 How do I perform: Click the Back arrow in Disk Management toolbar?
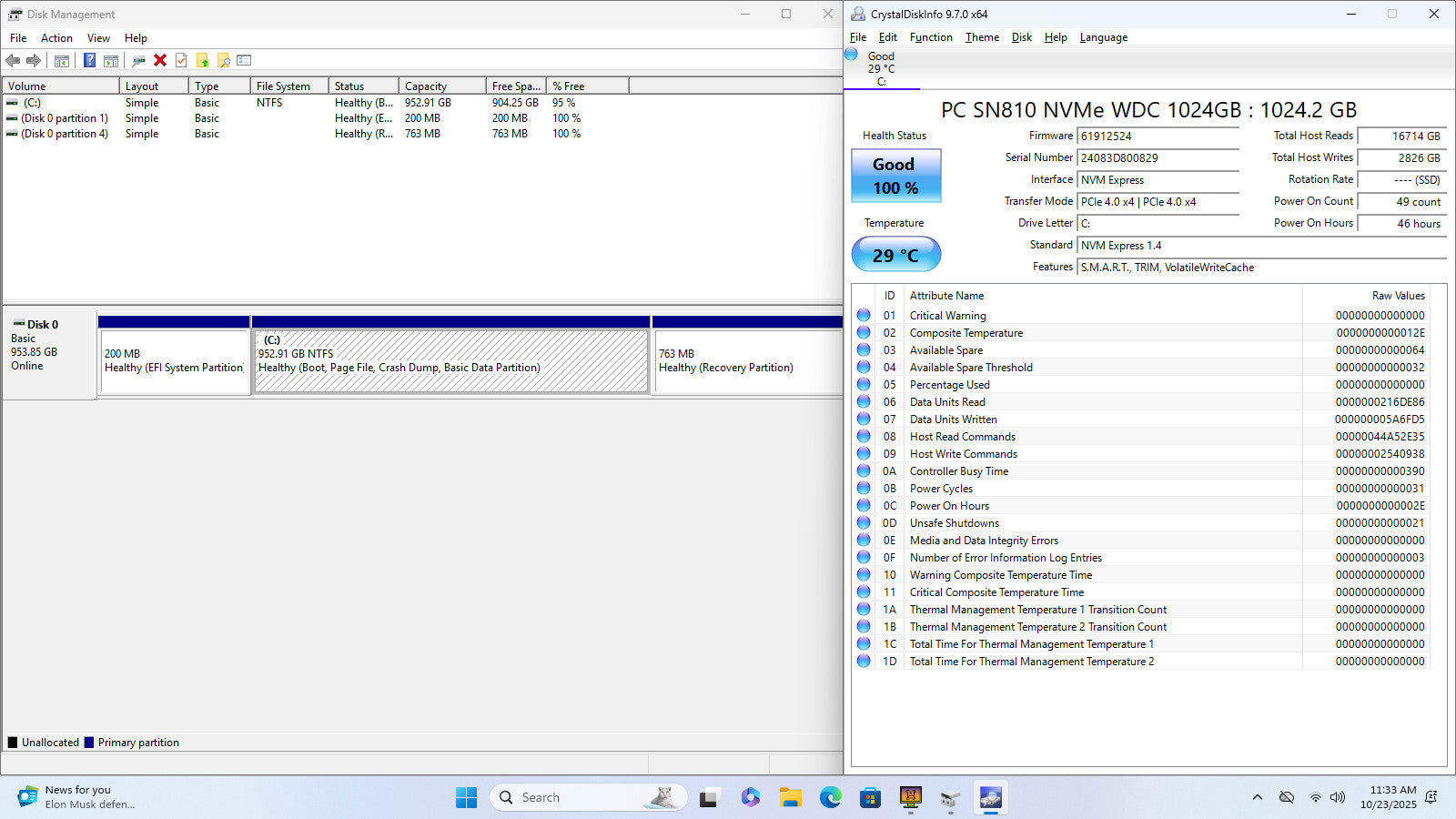13,60
